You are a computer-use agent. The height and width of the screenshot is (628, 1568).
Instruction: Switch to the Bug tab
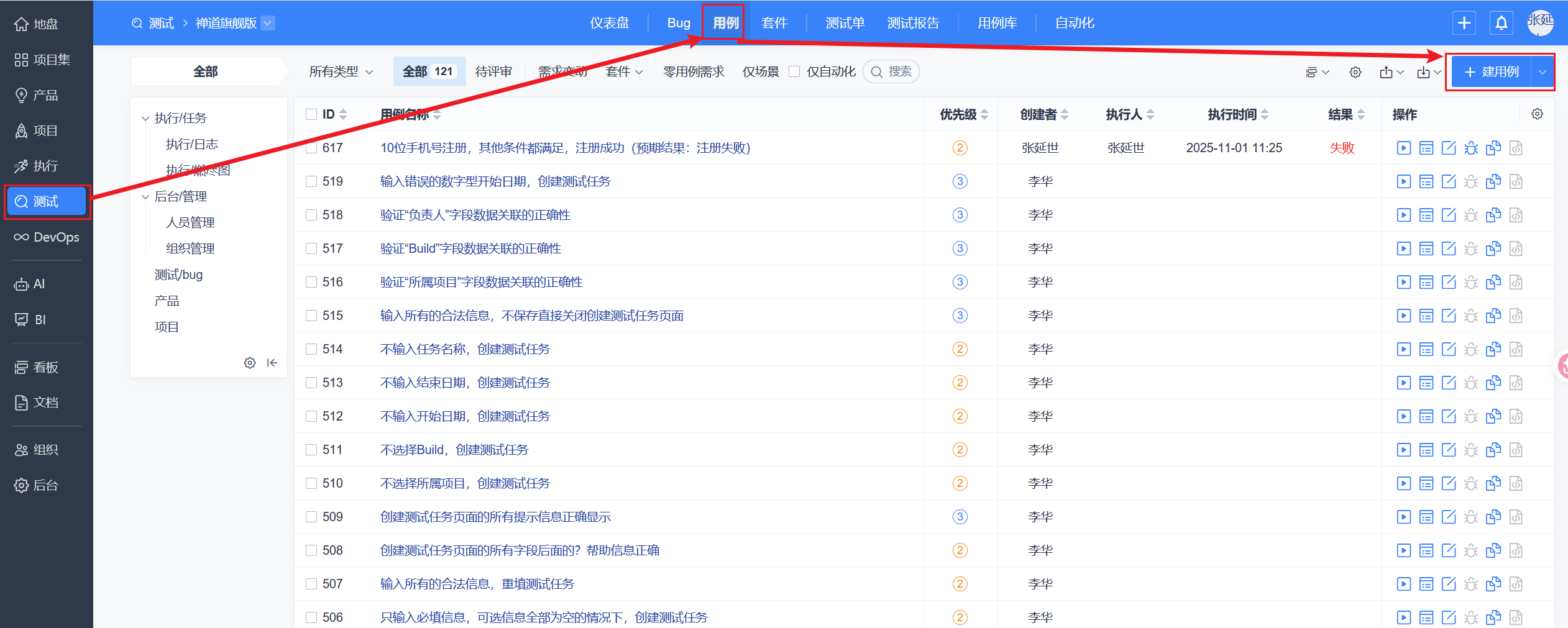pos(678,23)
